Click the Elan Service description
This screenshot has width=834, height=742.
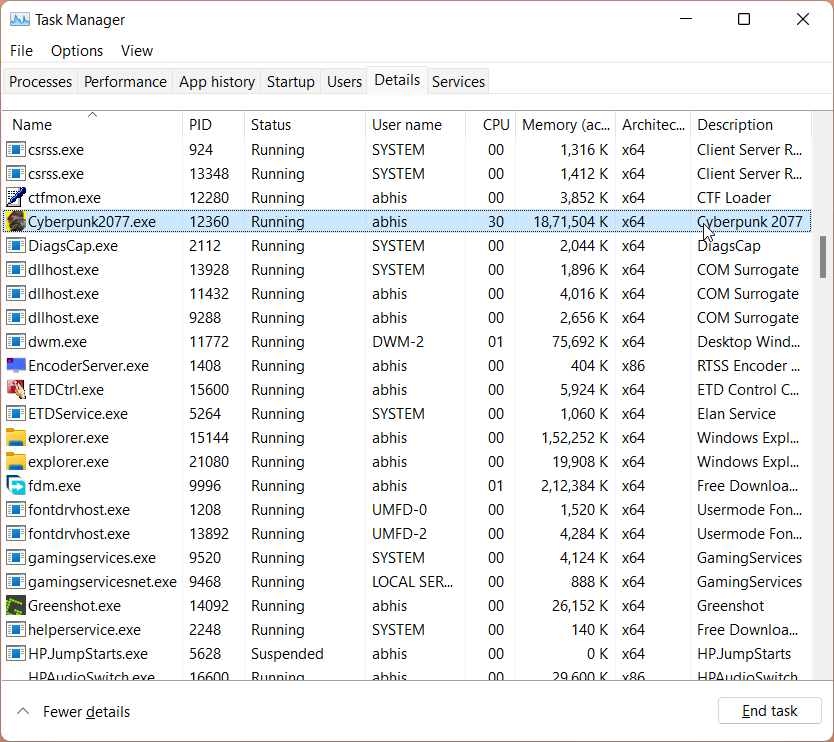point(736,414)
